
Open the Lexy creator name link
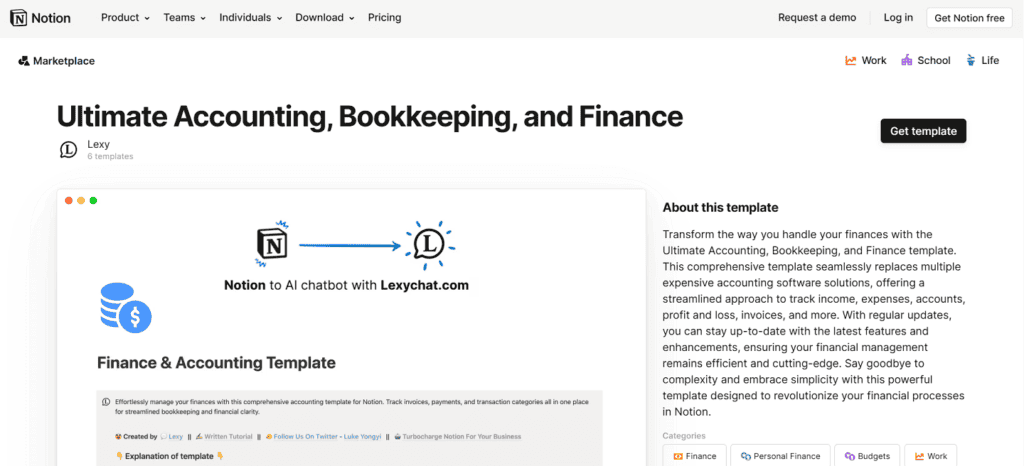(98, 144)
